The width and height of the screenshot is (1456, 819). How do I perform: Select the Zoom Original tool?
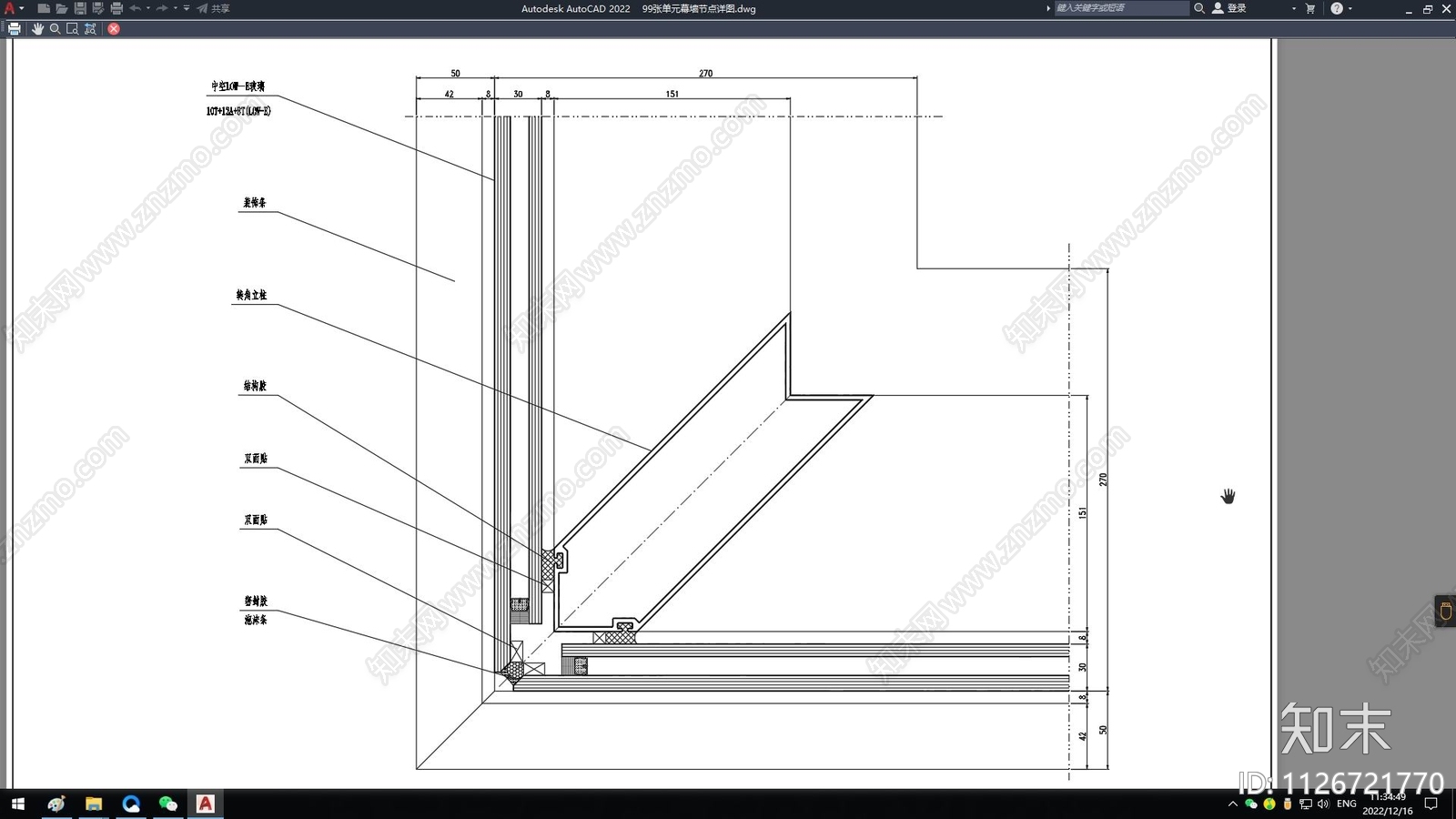coord(90,28)
